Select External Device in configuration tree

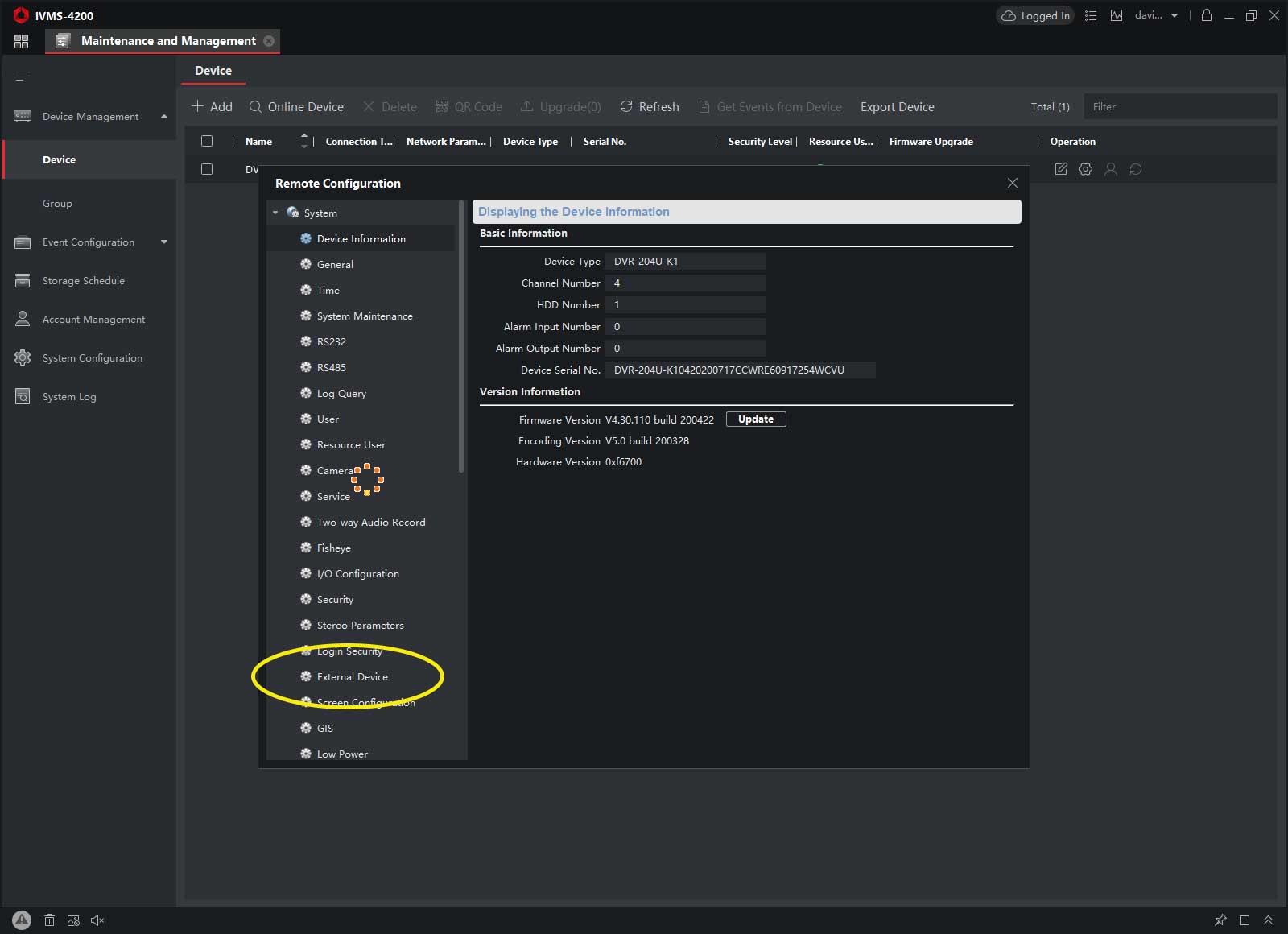(352, 676)
